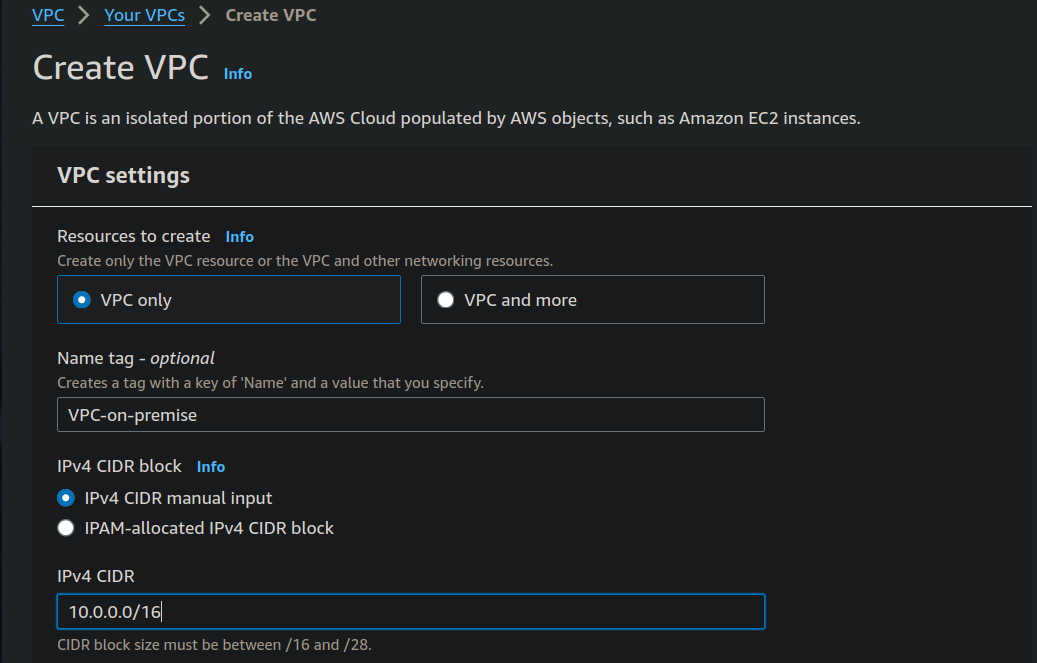Click the VPC settings panel header
The image size is (1037, 663).
click(x=124, y=176)
